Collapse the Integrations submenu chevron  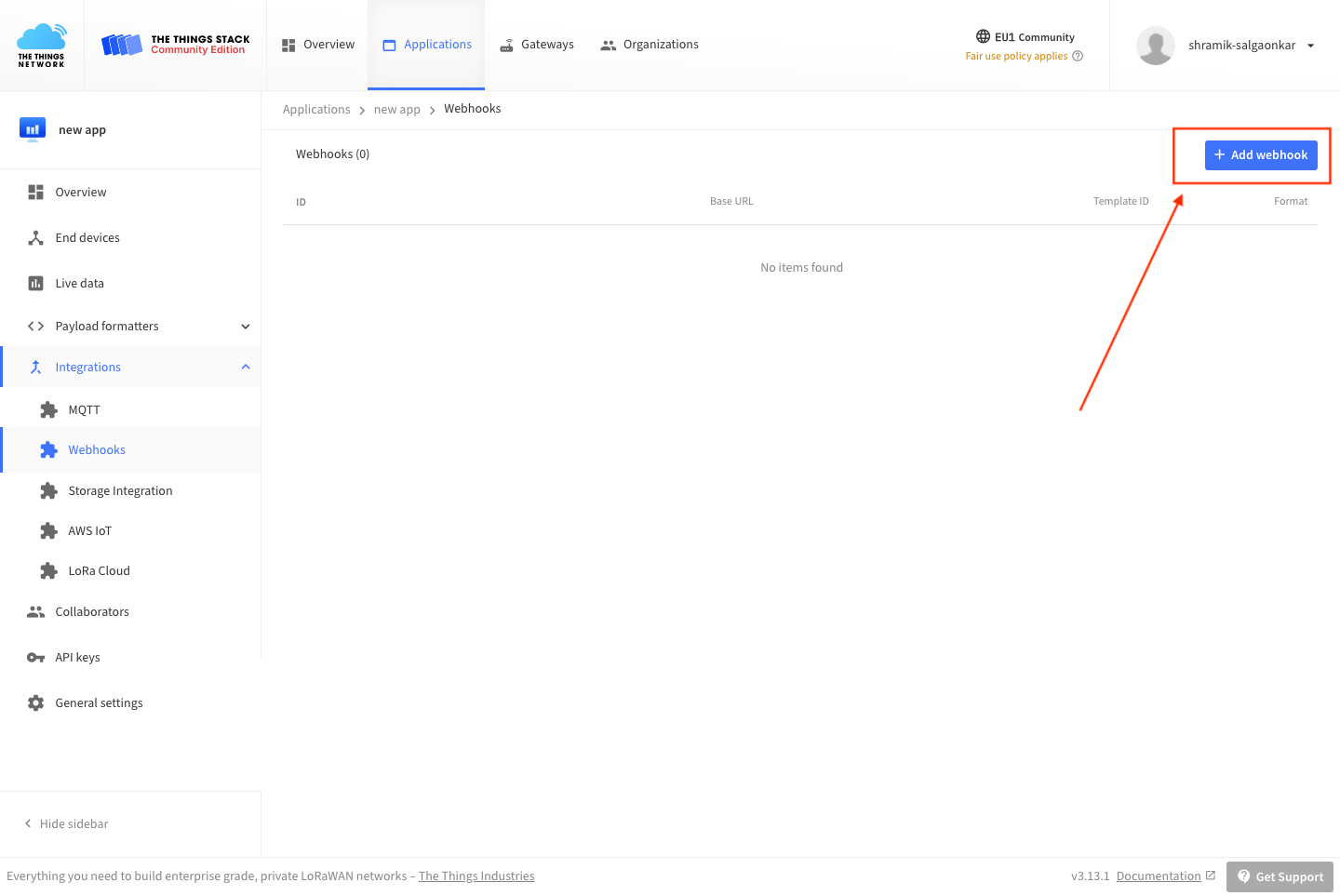(x=246, y=367)
